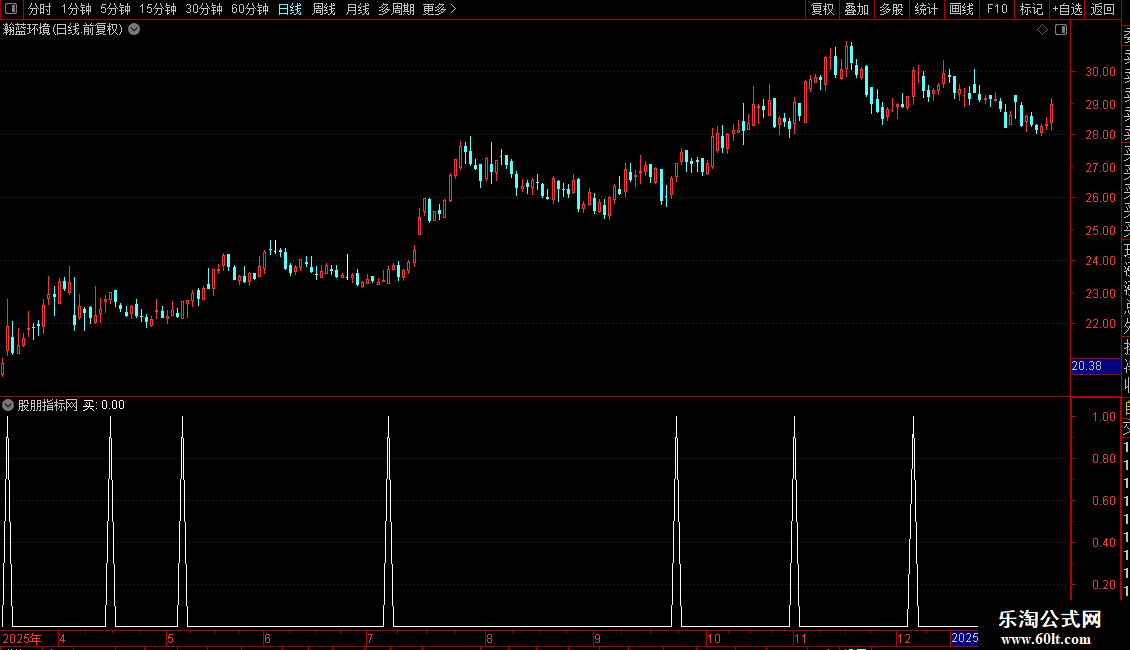Viewport: 1130px width, 650px height.
Task: Open the 多周期 multi-period view
Action: click(396, 9)
